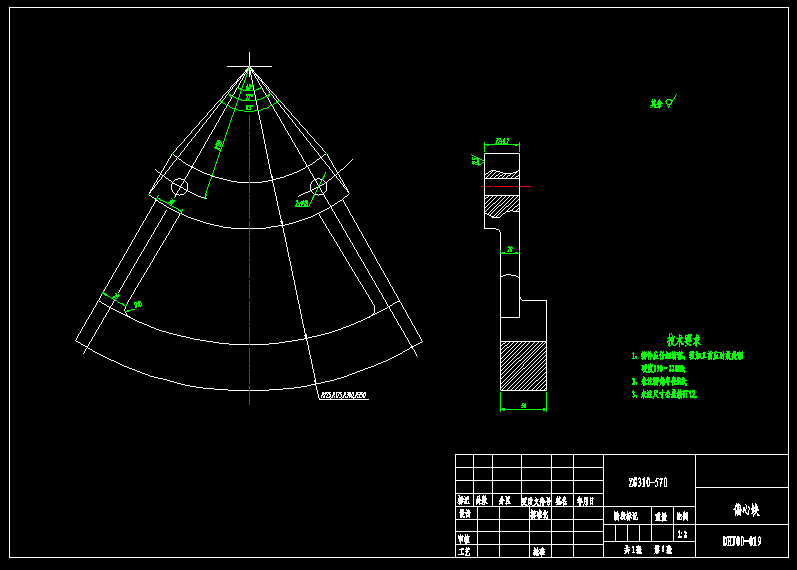Select the ZG310-570 material text
This screenshot has width=797, height=570.
coord(648,483)
